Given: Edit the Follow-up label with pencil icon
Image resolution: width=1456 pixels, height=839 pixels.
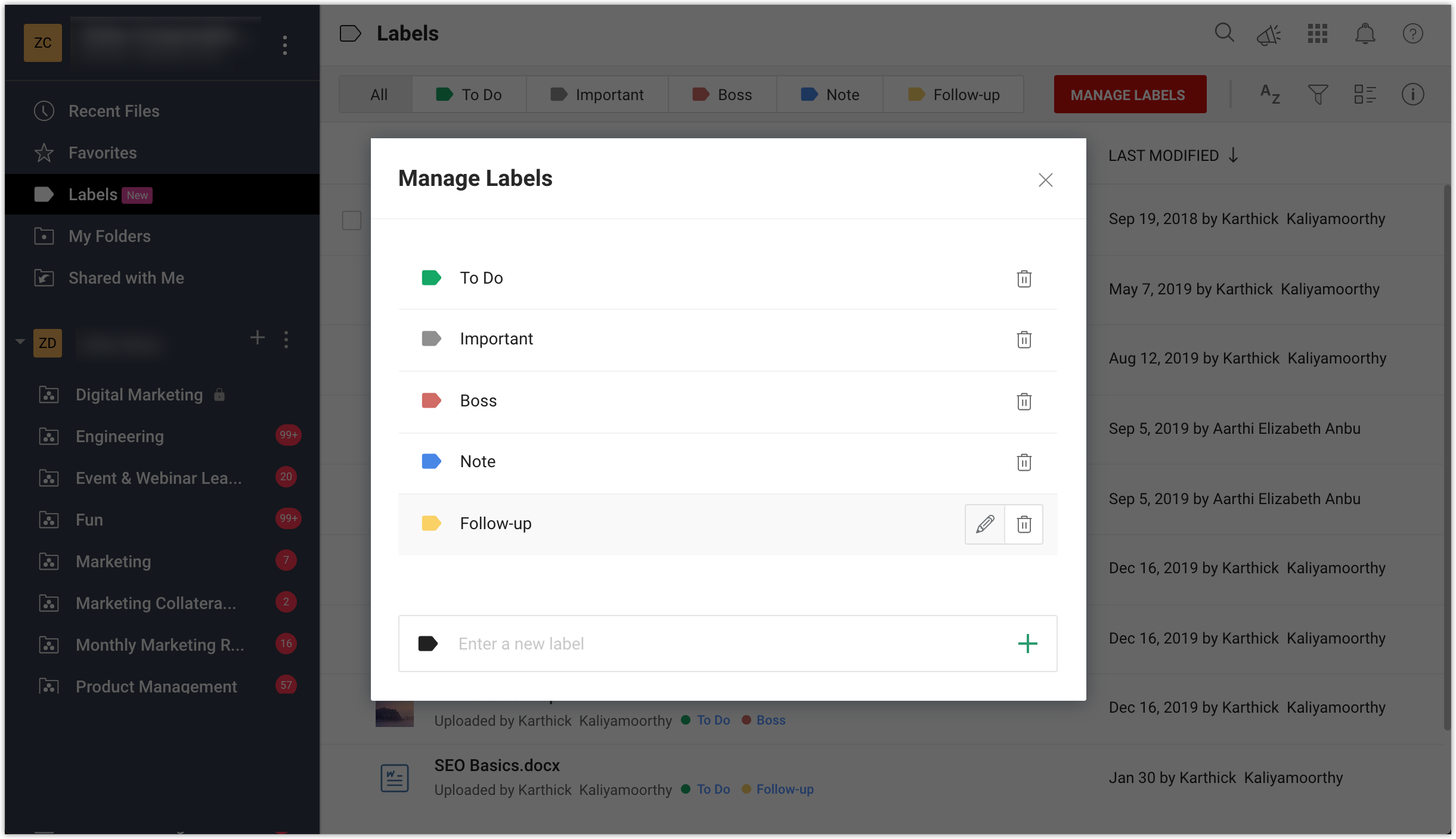Looking at the screenshot, I should pyautogui.click(x=984, y=524).
